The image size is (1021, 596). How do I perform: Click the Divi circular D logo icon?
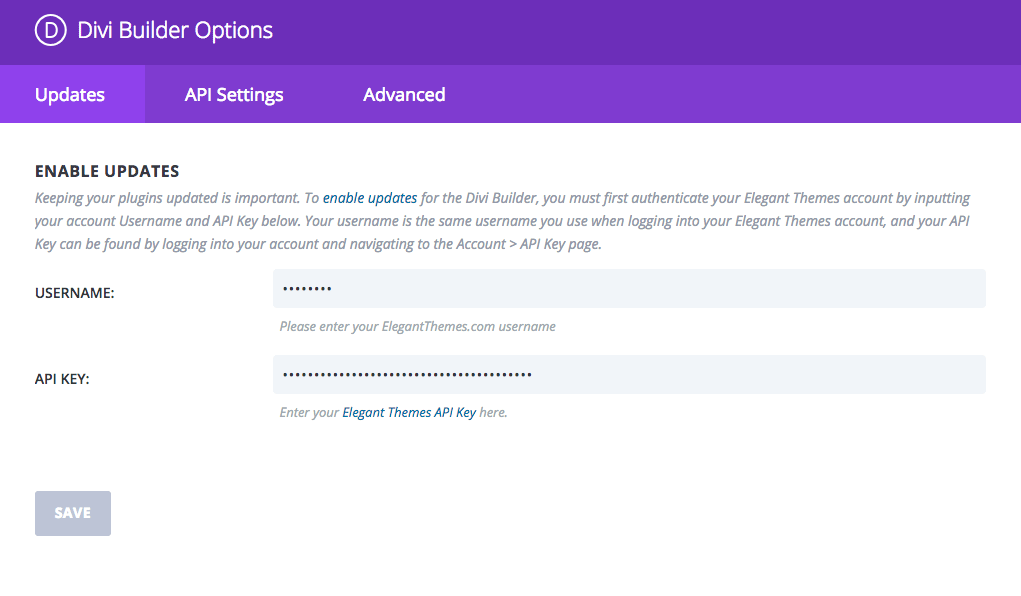click(x=51, y=30)
